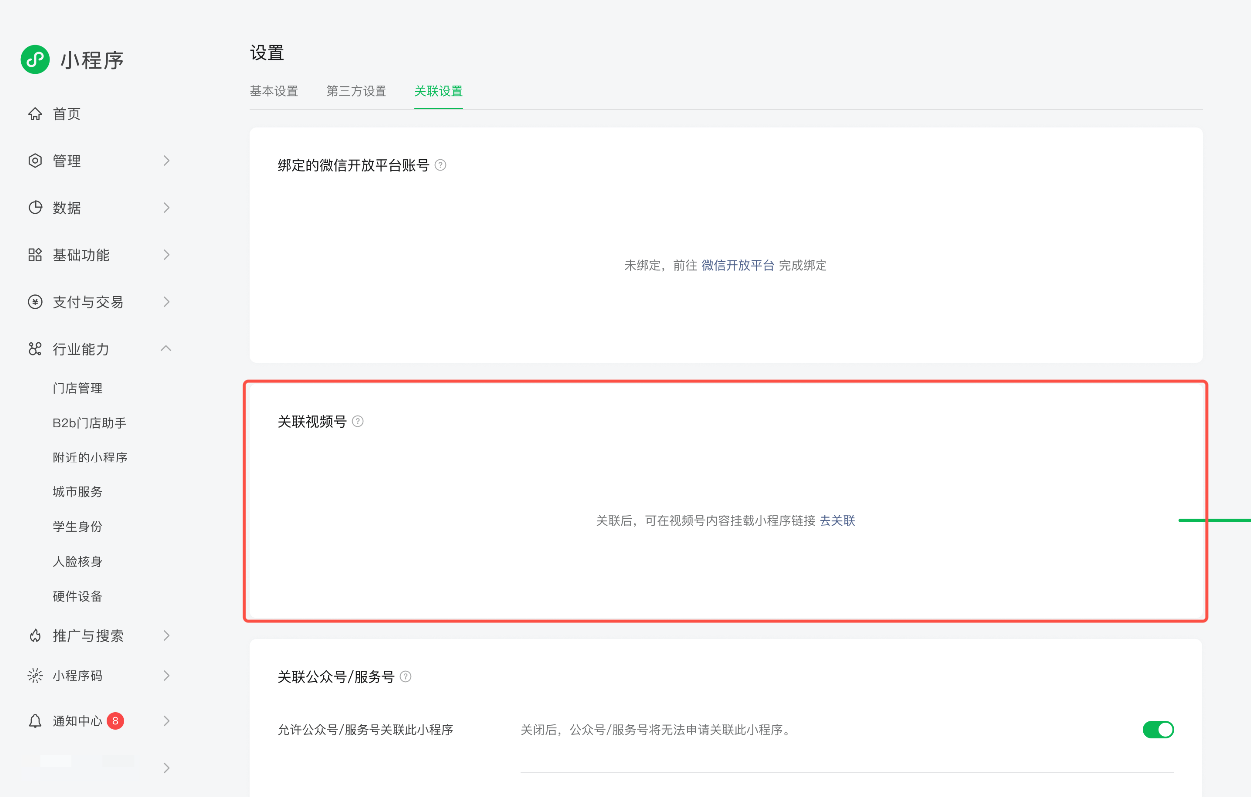Screen dimensions: 1251x797
Task: Click the red notification badge showing 8
Action: [115, 720]
